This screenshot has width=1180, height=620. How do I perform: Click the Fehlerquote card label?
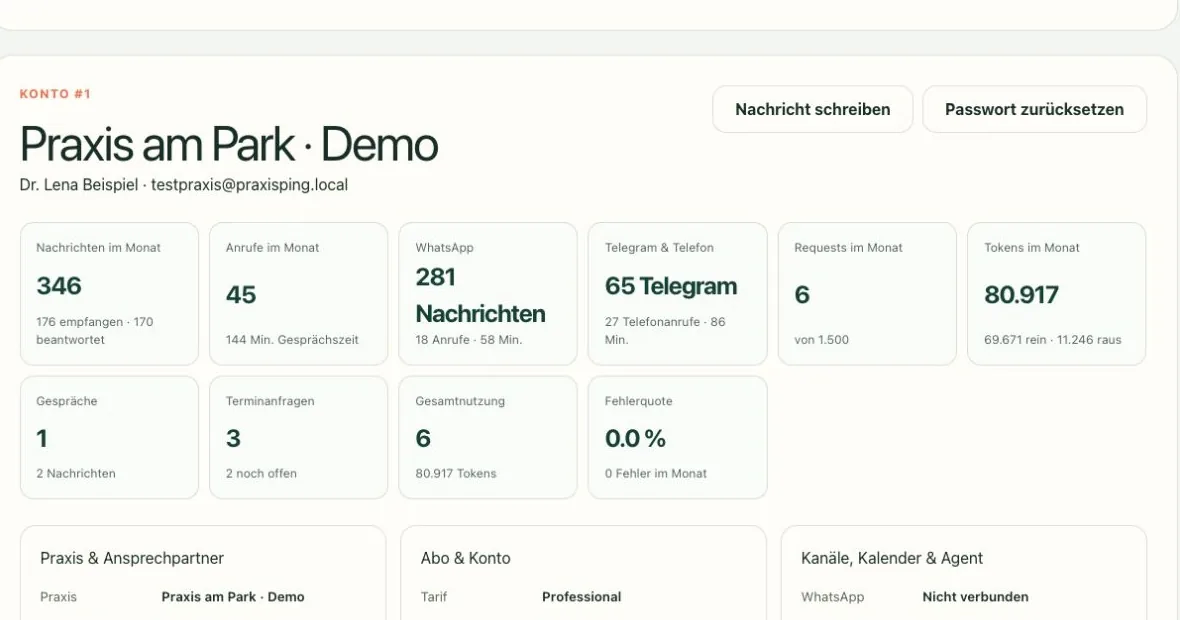click(639, 401)
